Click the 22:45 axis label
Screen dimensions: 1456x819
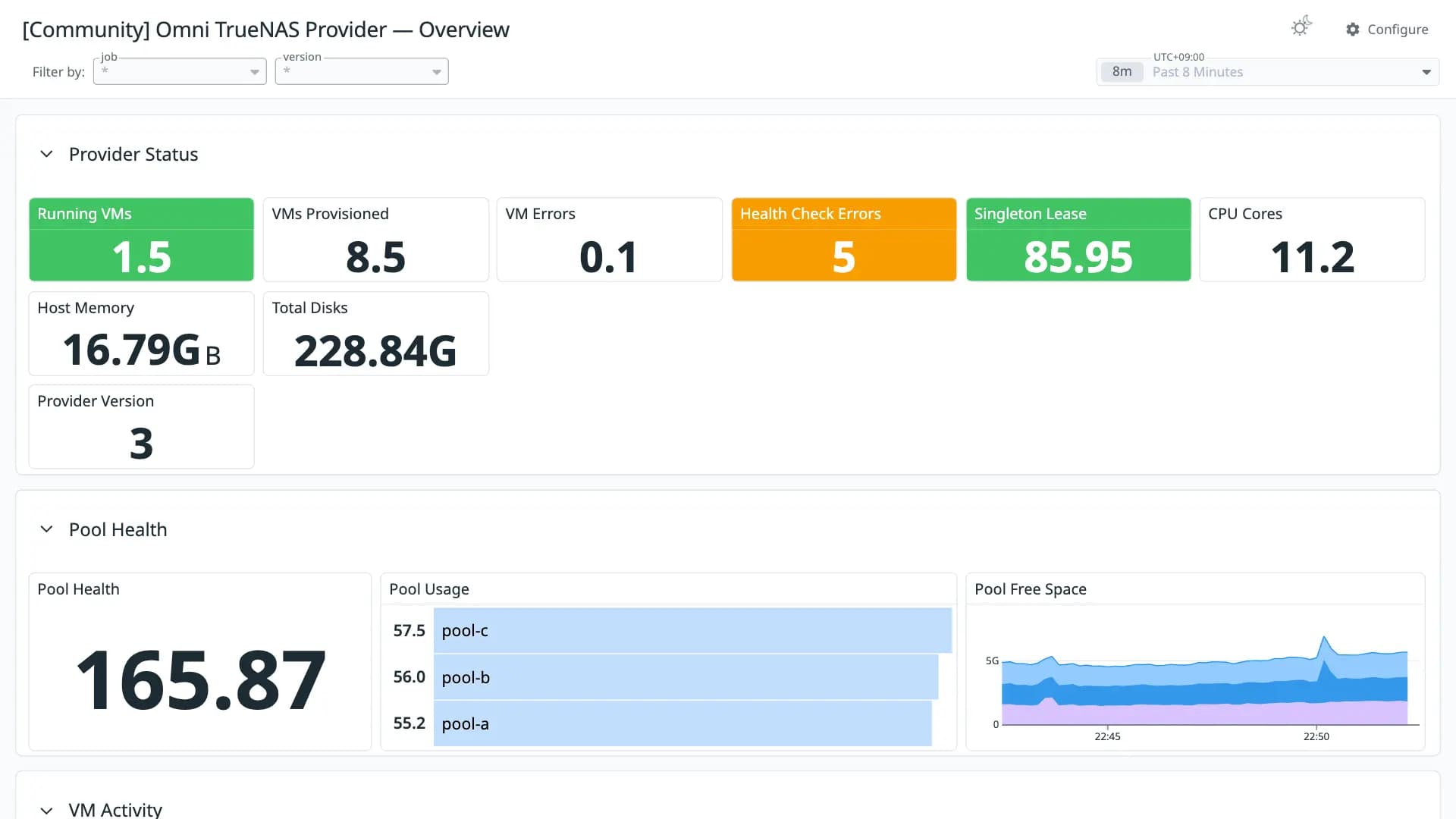[1107, 736]
